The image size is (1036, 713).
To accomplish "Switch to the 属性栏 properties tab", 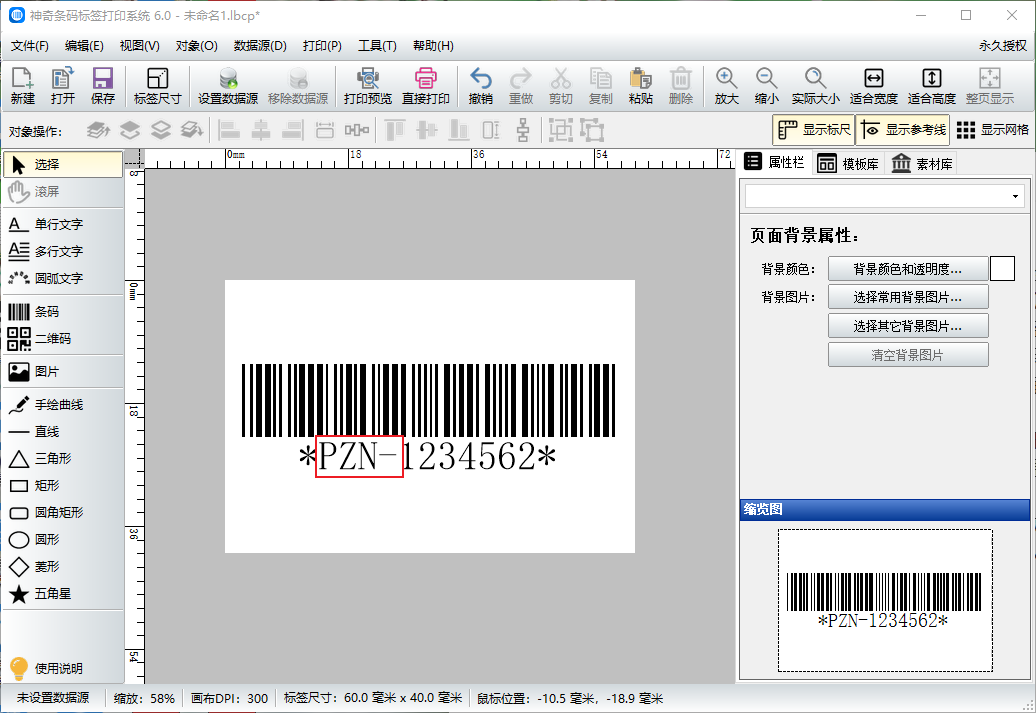I will pos(774,163).
